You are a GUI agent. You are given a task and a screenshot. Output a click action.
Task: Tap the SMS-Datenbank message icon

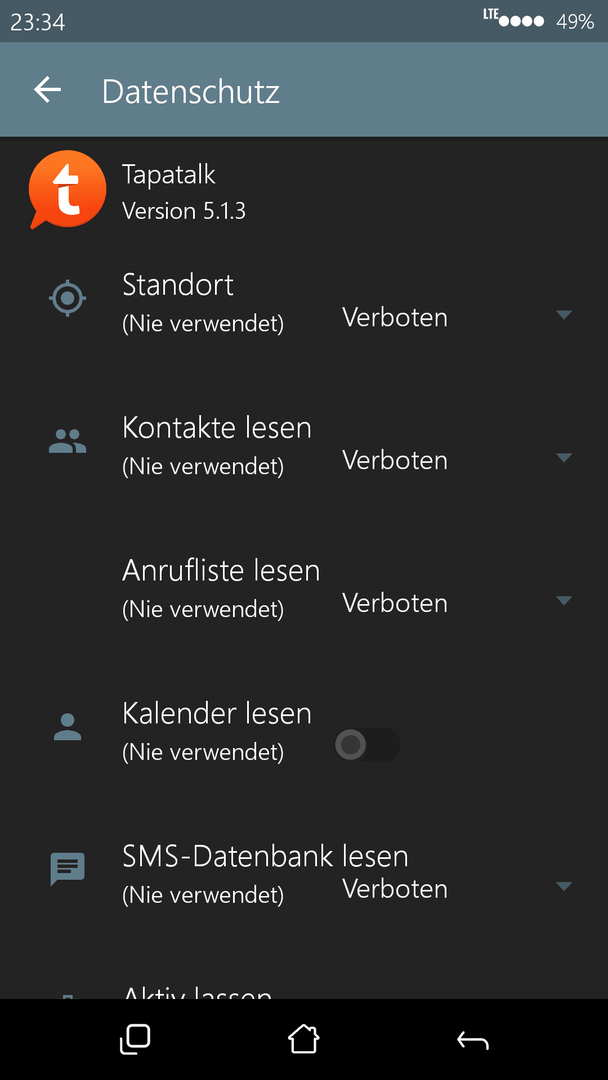[x=67, y=869]
